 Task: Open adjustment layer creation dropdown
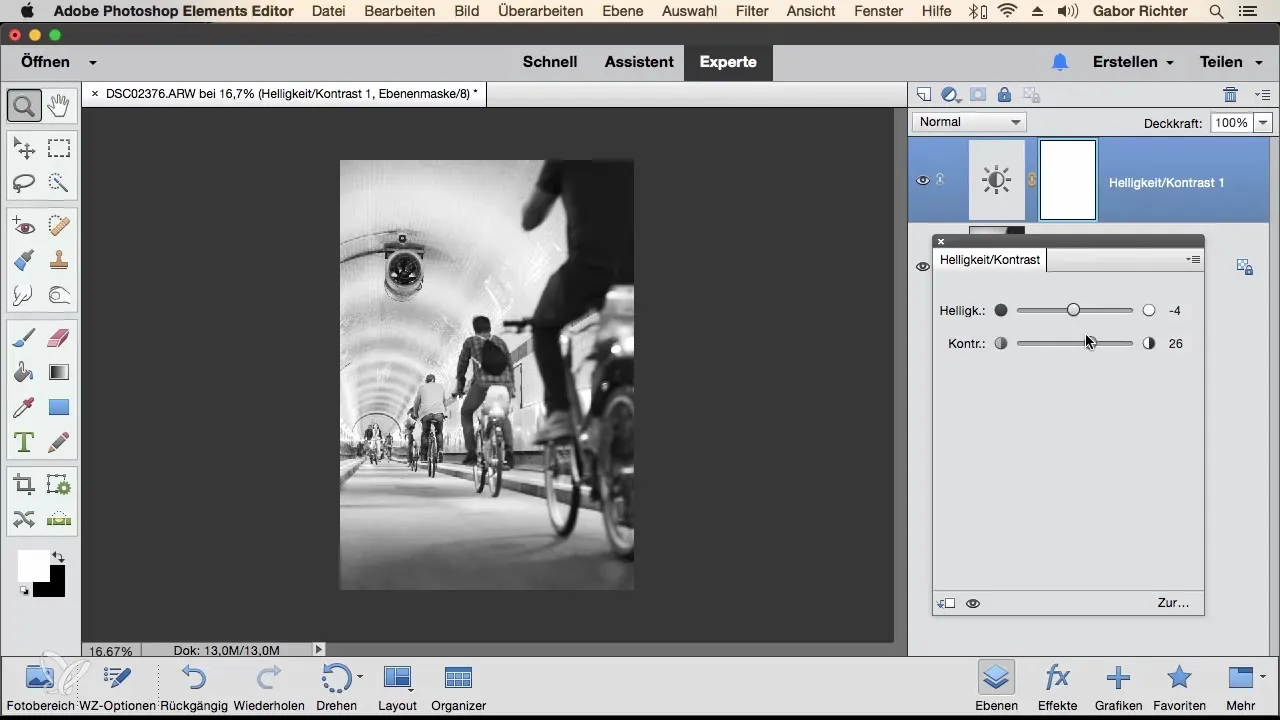[x=951, y=95]
